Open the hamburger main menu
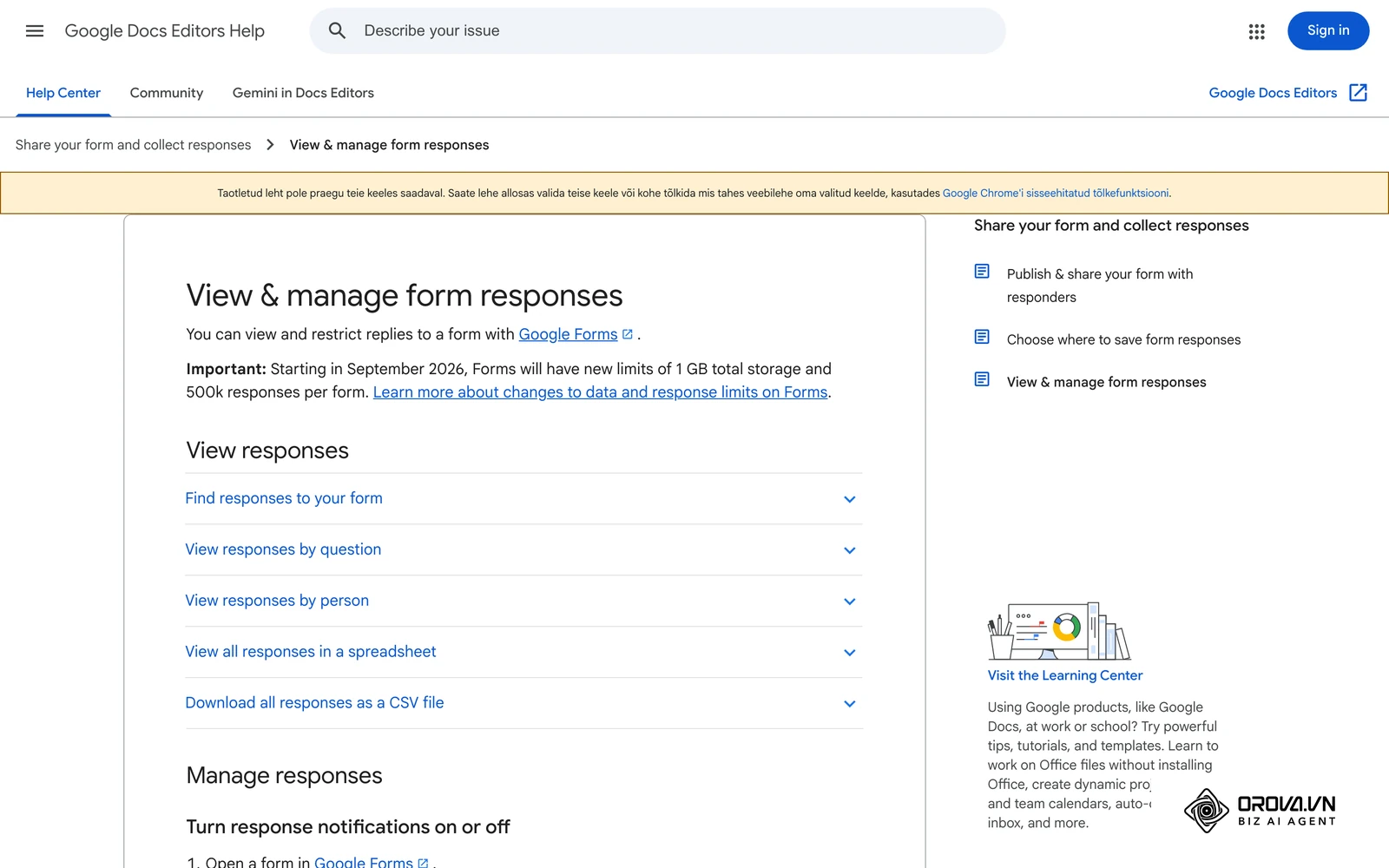The width and height of the screenshot is (1389, 868). (x=35, y=31)
